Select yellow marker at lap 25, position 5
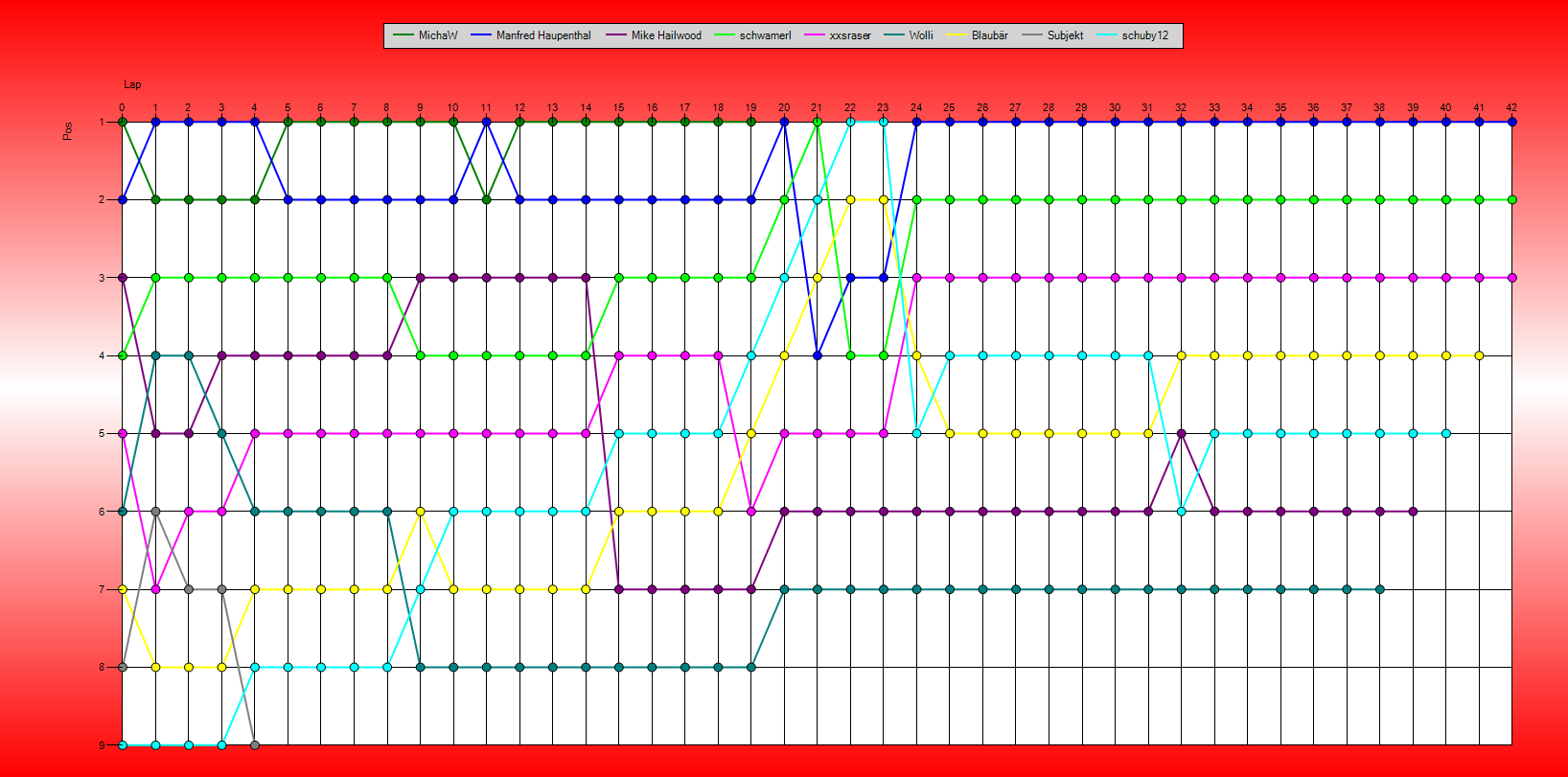Screen dimensions: 1568x777 point(950,433)
